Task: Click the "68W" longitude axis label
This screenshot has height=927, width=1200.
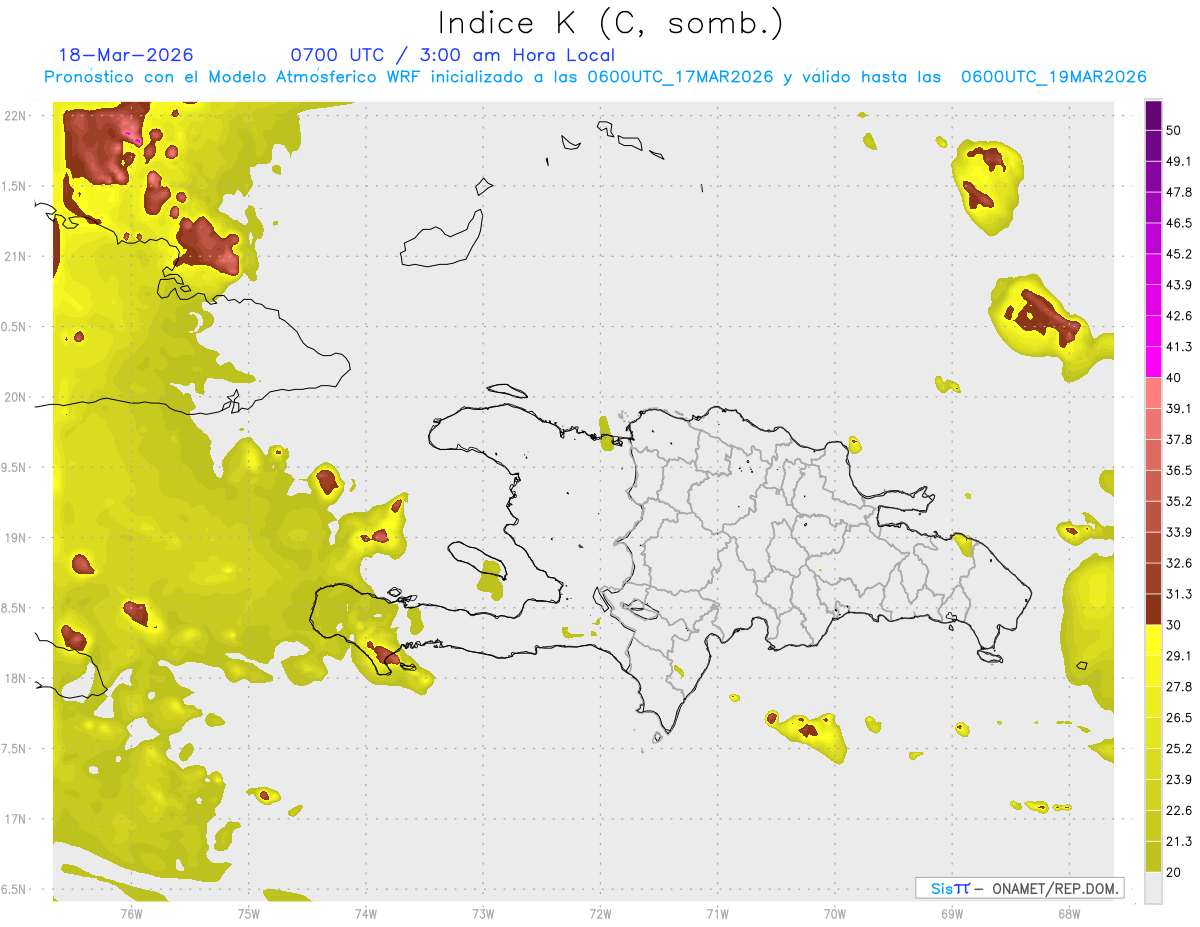Action: [1069, 914]
